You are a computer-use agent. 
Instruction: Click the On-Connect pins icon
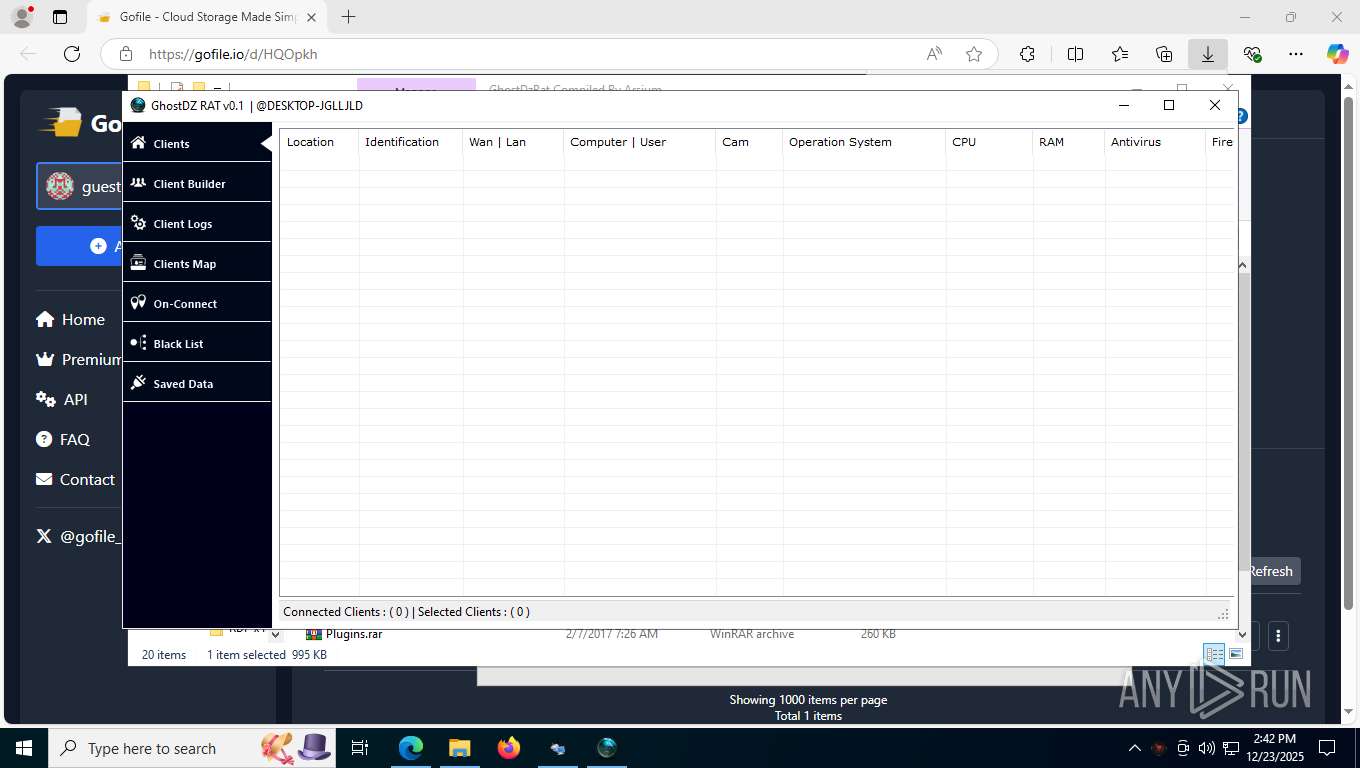[x=138, y=303]
